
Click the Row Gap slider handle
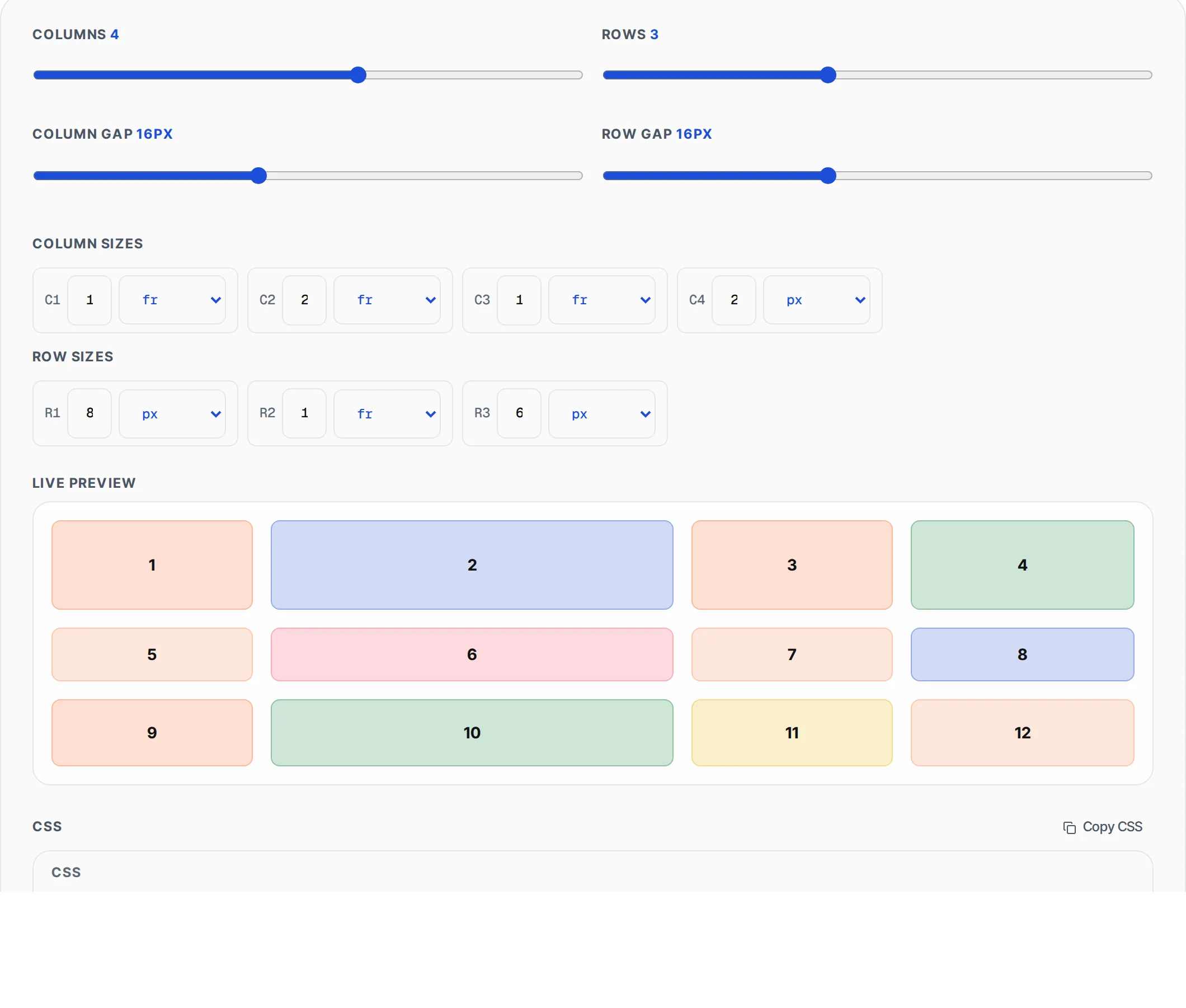click(x=827, y=176)
